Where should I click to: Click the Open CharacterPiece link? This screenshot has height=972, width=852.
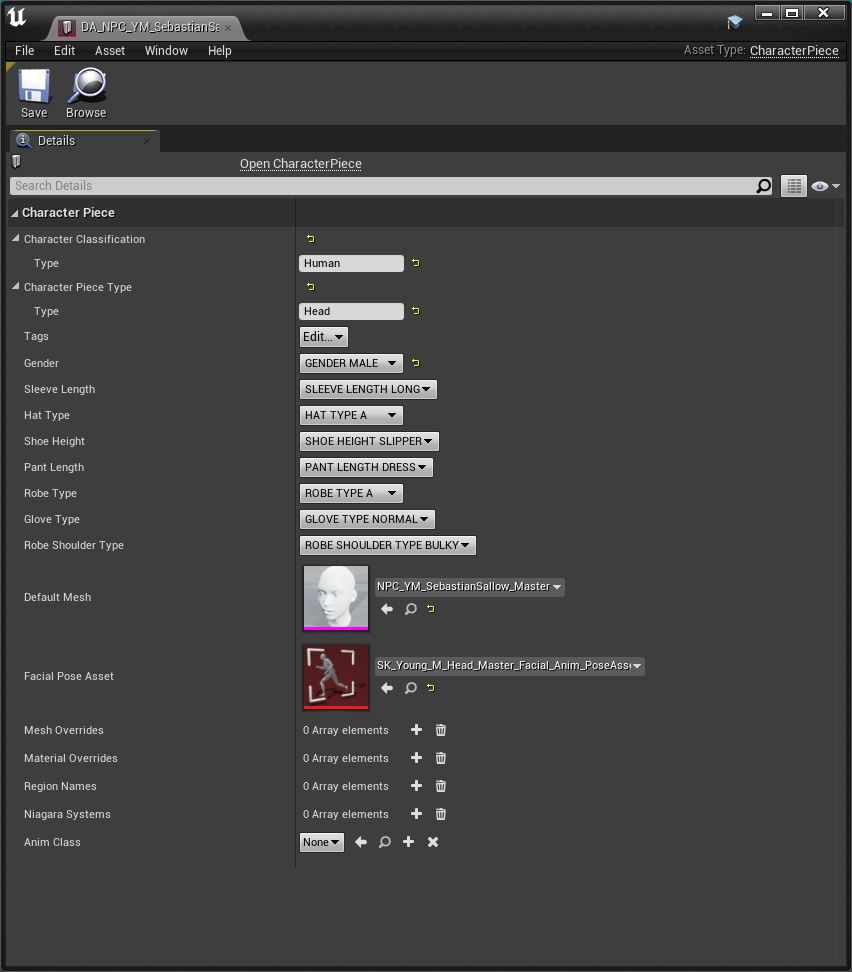click(x=301, y=164)
